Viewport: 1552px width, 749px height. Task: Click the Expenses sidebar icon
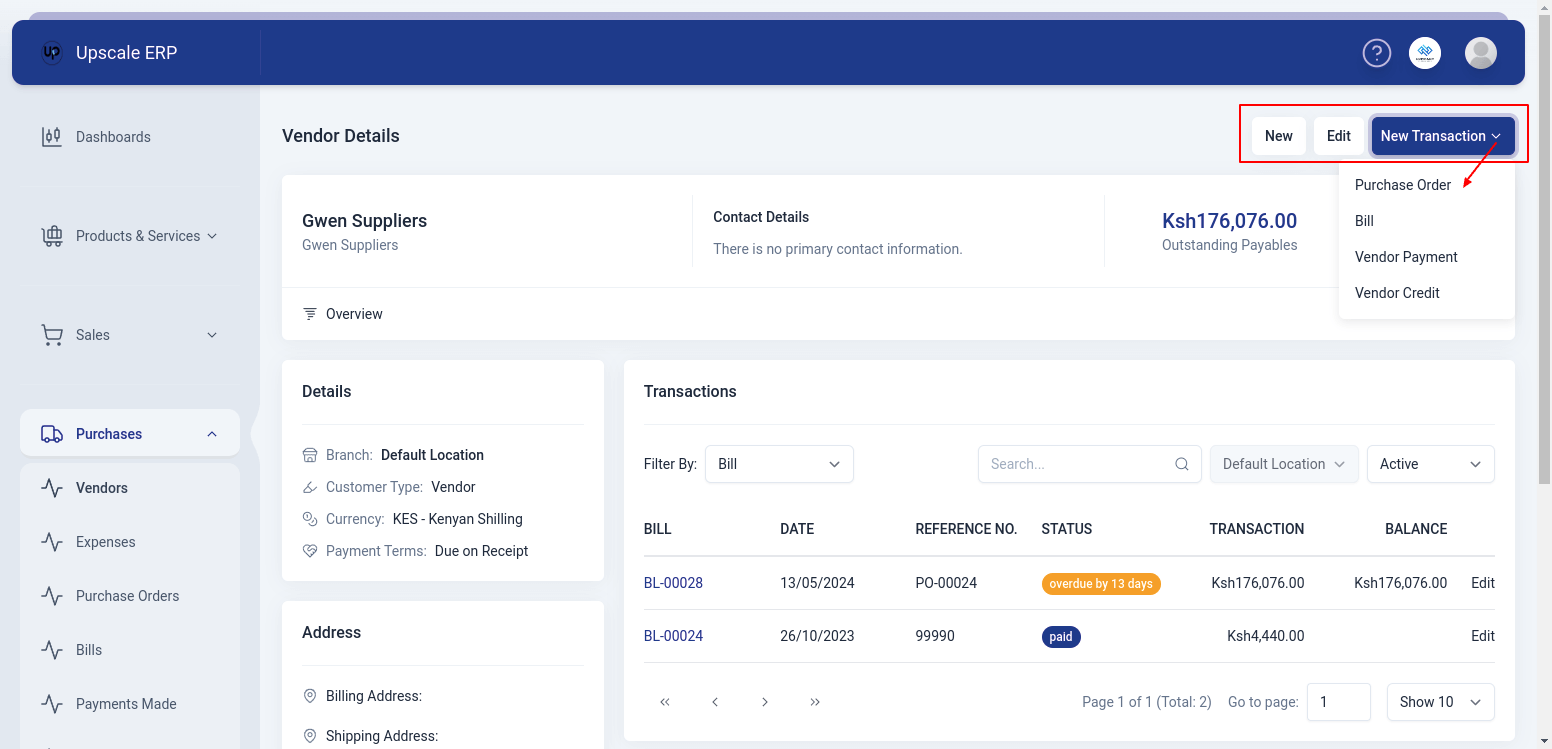(52, 541)
